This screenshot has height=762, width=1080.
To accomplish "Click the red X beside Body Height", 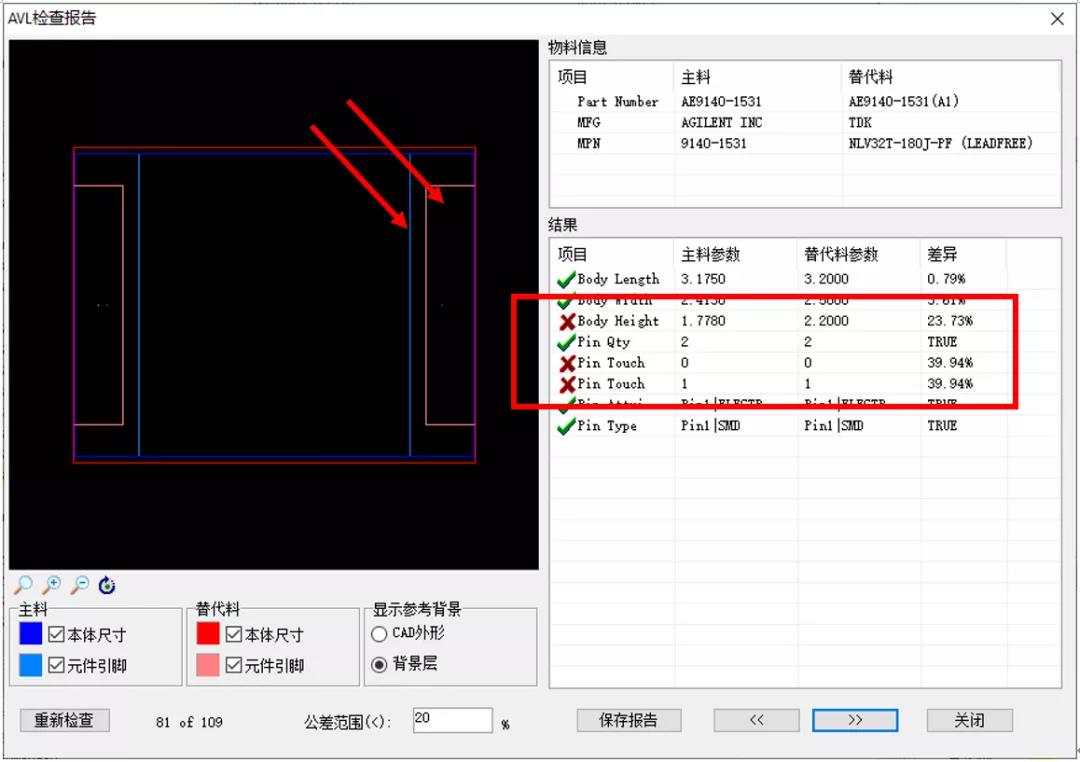I will [x=567, y=322].
